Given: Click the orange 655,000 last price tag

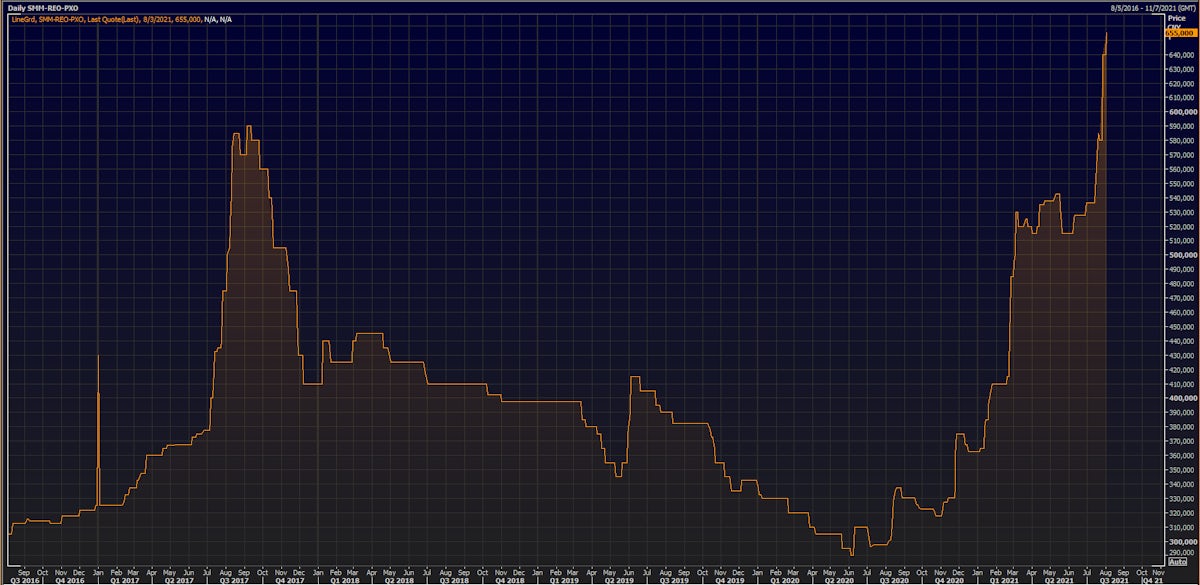Looking at the screenshot, I should 1180,32.
